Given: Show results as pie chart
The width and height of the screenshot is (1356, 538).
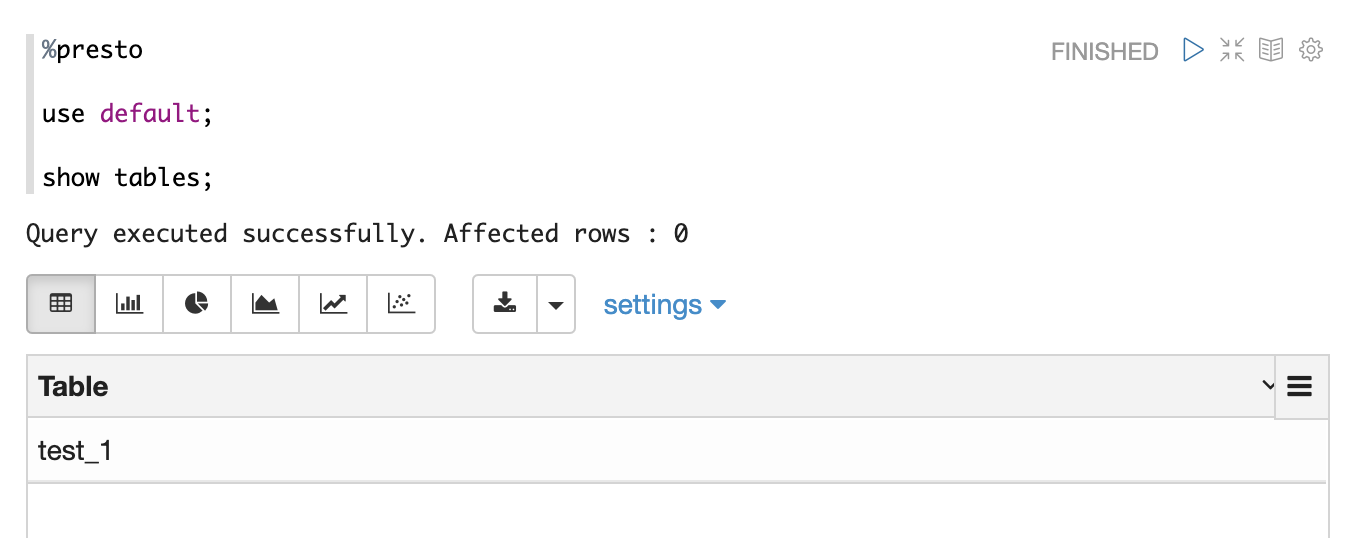Looking at the screenshot, I should pyautogui.click(x=197, y=304).
